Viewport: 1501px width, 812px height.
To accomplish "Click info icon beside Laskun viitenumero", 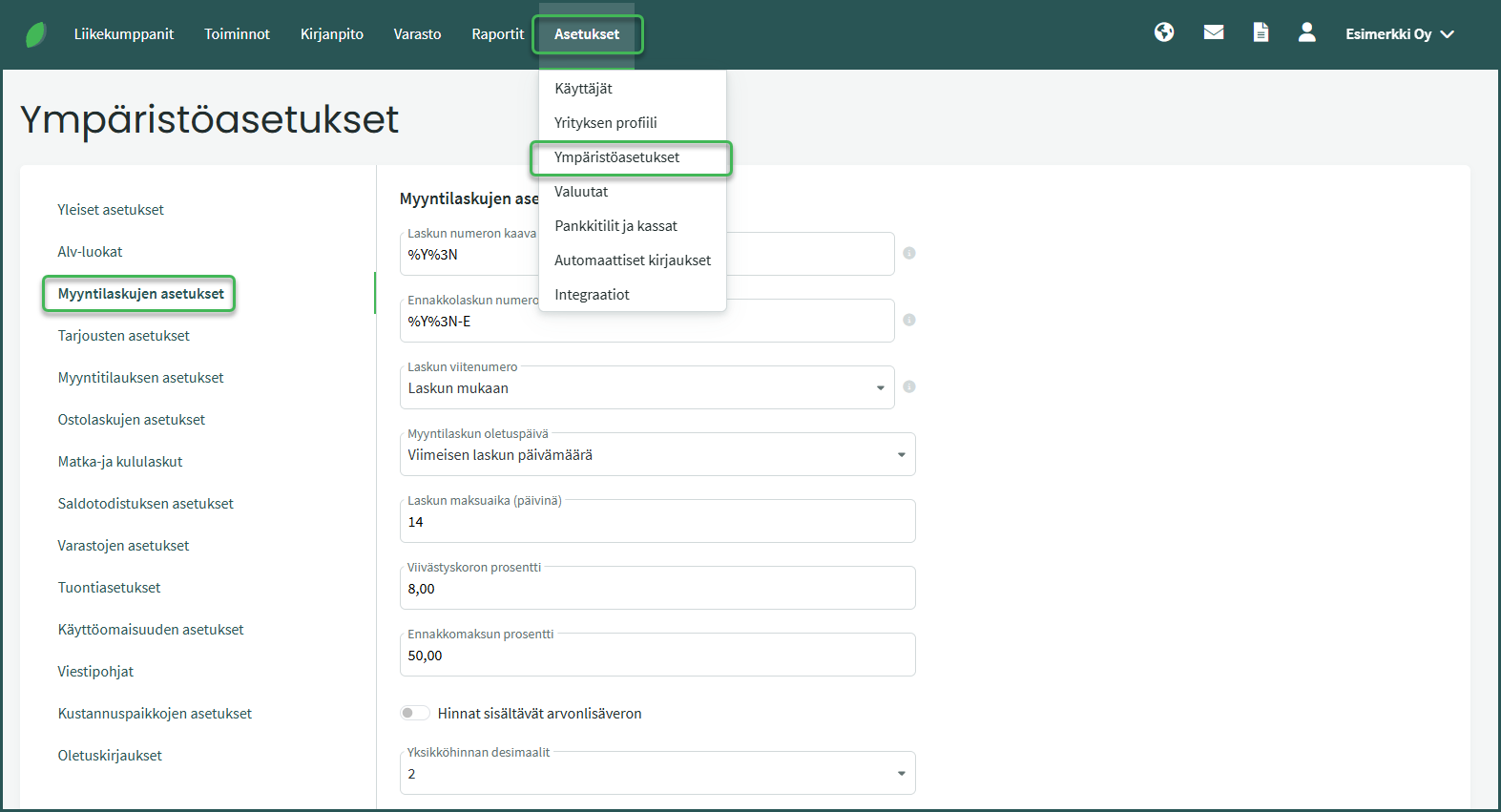I will point(909,386).
